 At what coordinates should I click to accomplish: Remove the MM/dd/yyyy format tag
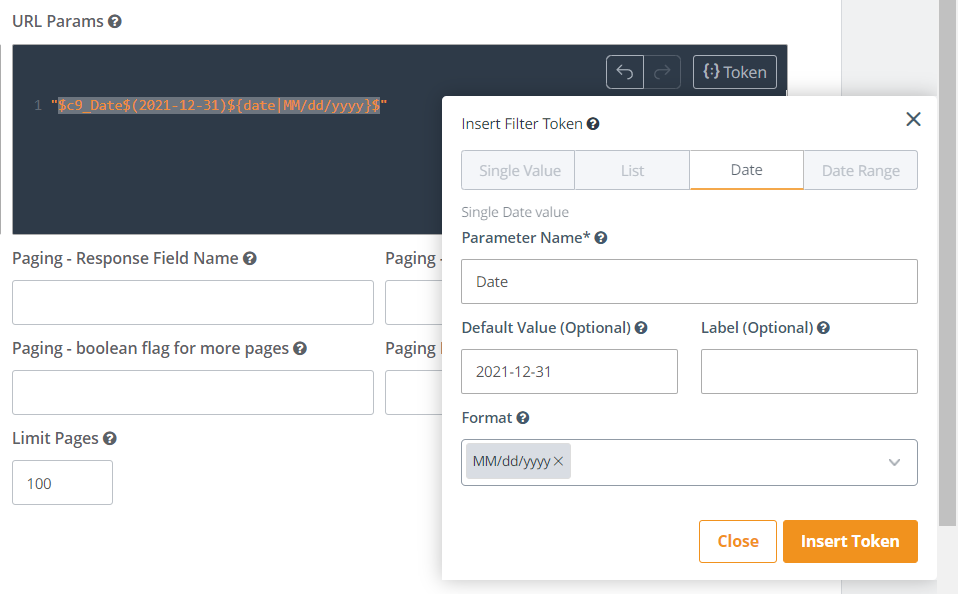[559, 461]
